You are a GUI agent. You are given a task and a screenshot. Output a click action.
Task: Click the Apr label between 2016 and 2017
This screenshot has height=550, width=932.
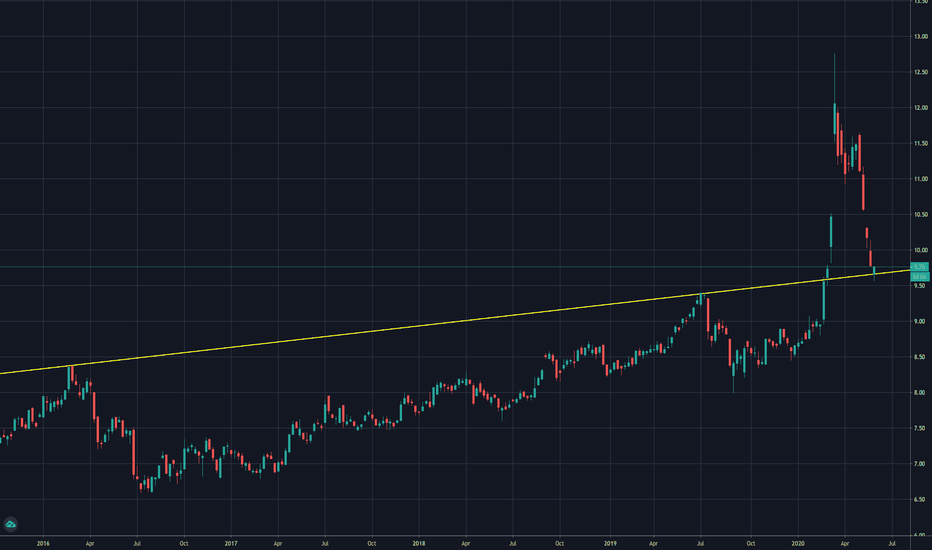click(x=90, y=543)
